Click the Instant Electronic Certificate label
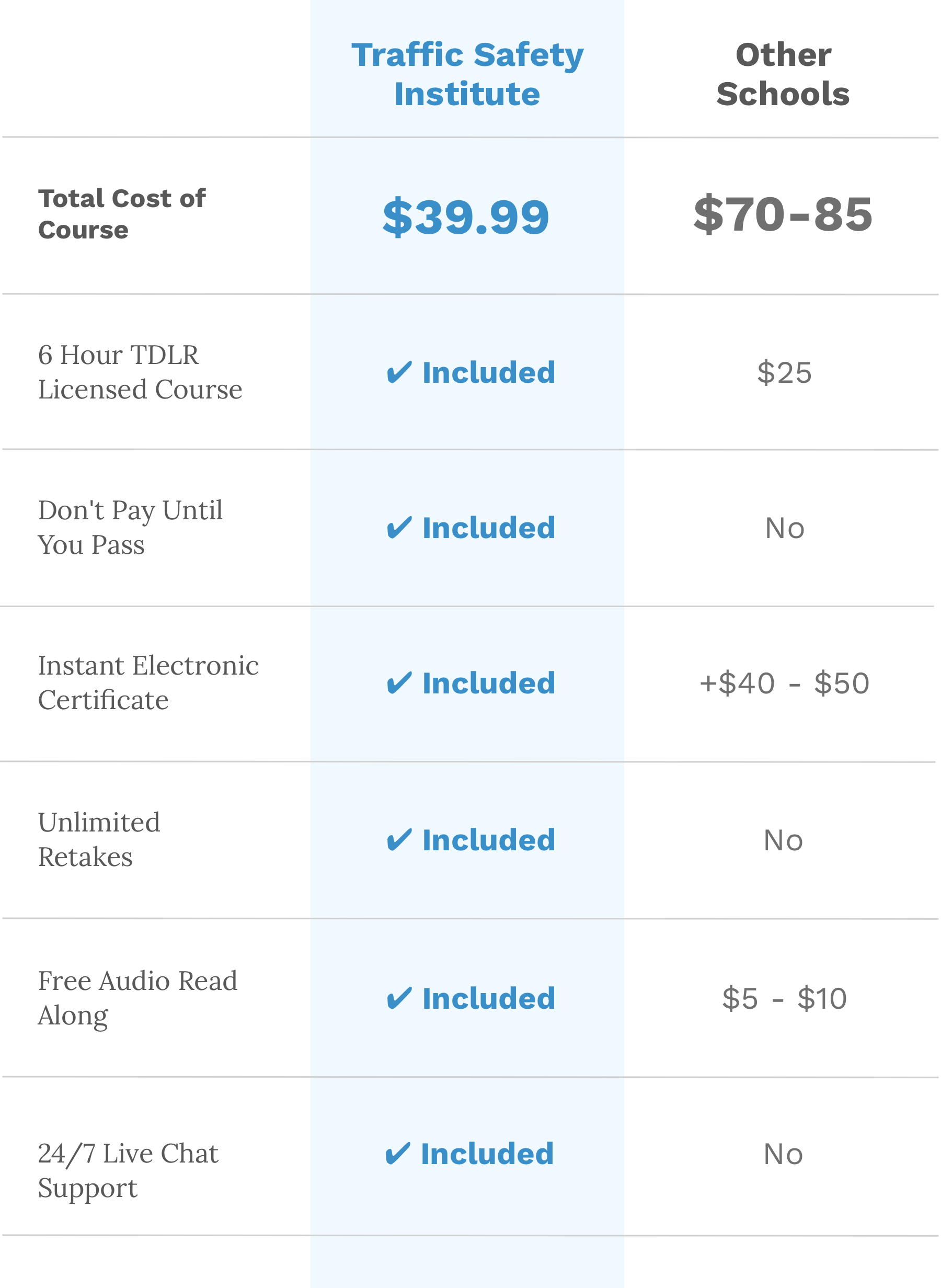 point(148,682)
